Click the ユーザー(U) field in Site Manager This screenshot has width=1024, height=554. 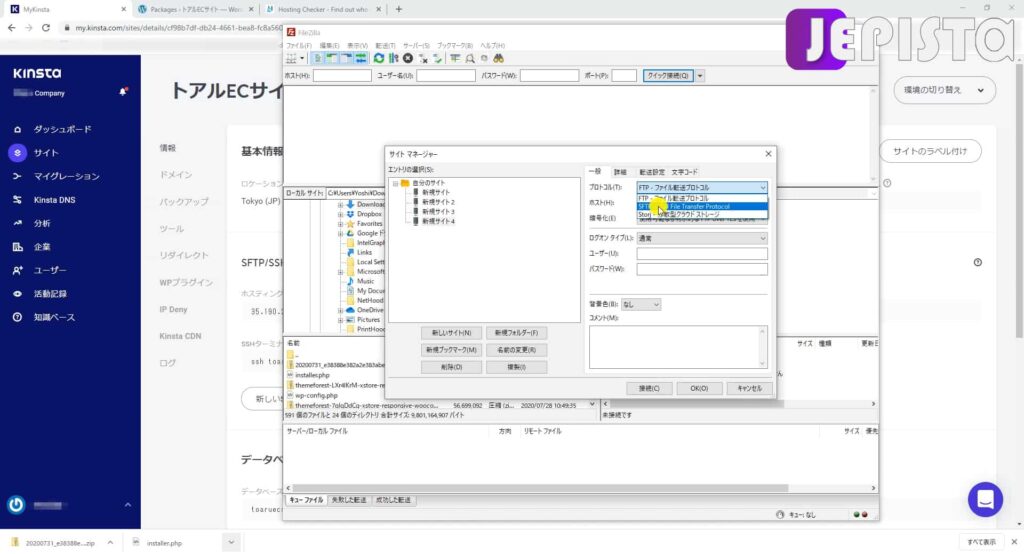(x=701, y=253)
